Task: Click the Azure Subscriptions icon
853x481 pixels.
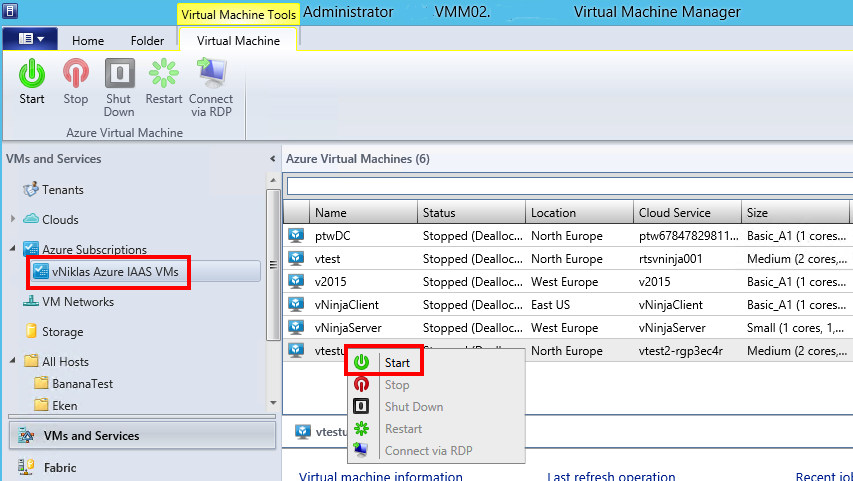Action: (x=31, y=249)
